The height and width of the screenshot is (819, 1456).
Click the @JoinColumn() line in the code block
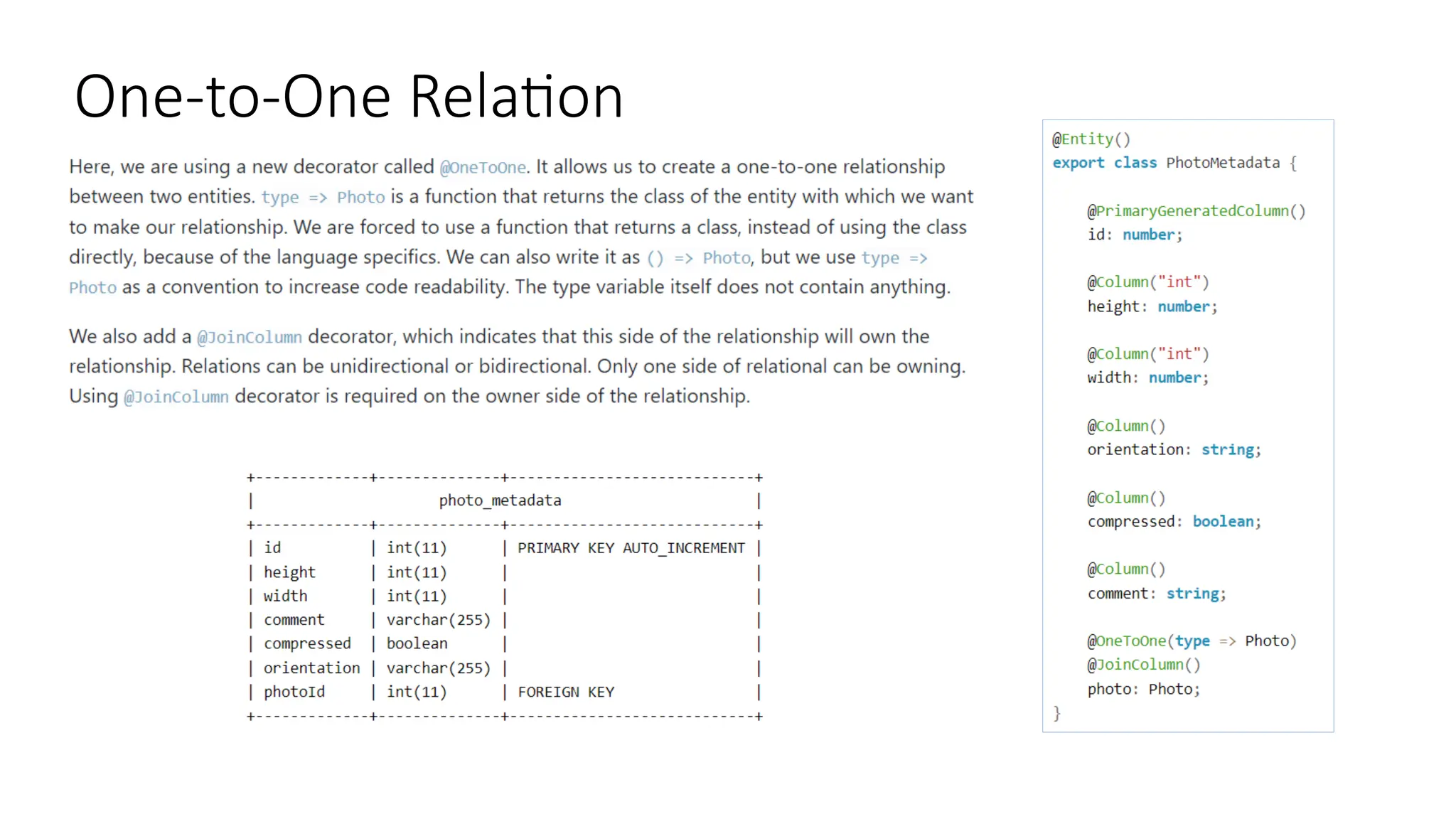click(x=1143, y=665)
